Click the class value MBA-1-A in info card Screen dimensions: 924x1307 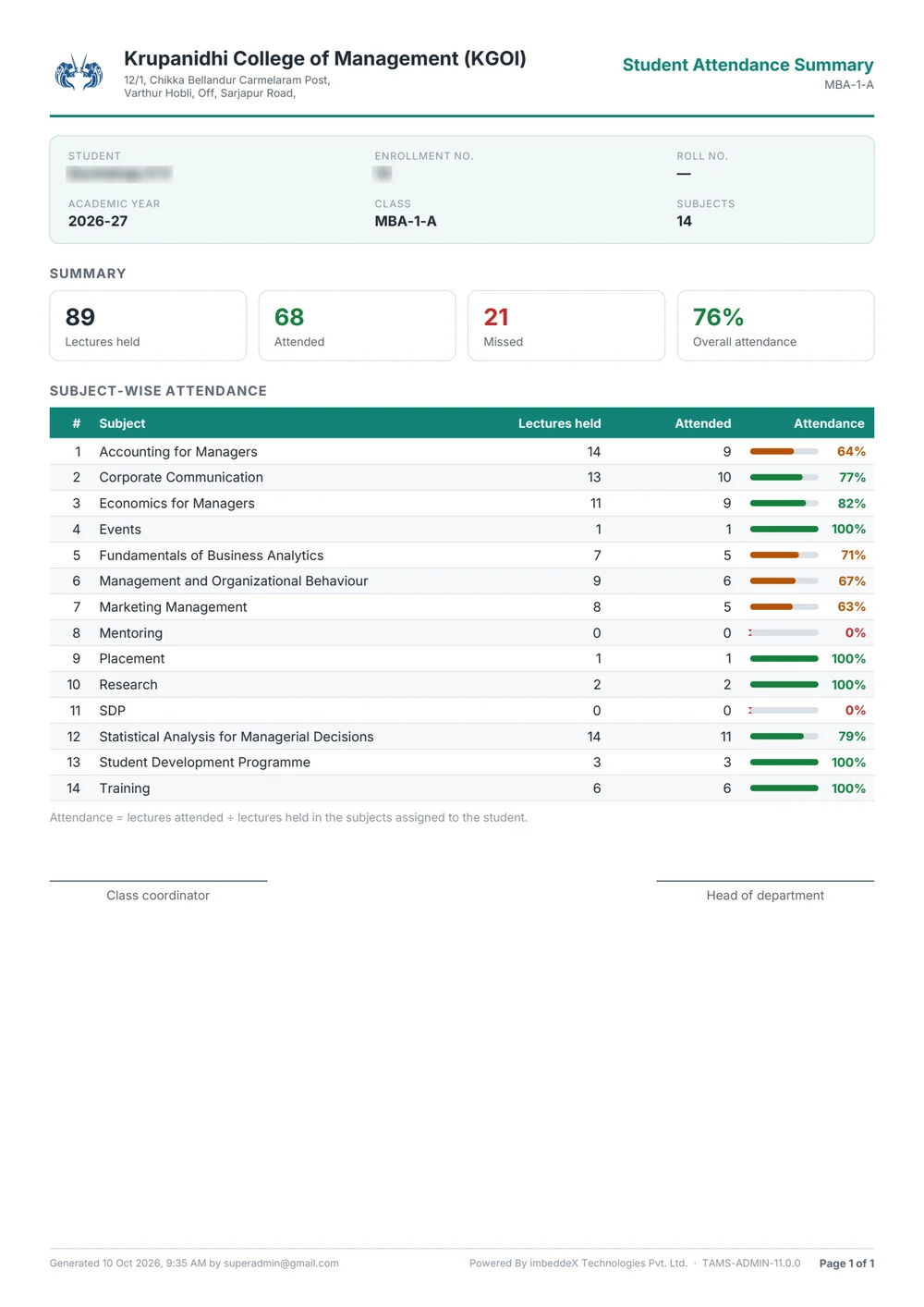406,221
